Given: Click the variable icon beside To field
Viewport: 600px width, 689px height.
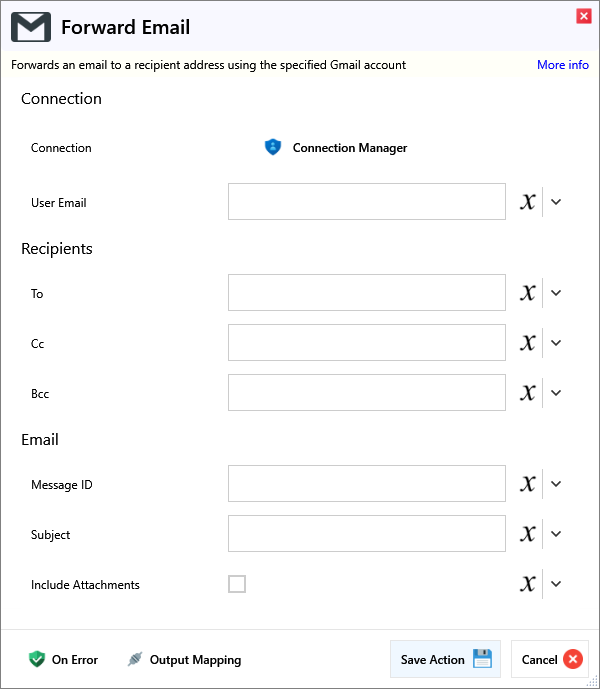Looking at the screenshot, I should [528, 293].
